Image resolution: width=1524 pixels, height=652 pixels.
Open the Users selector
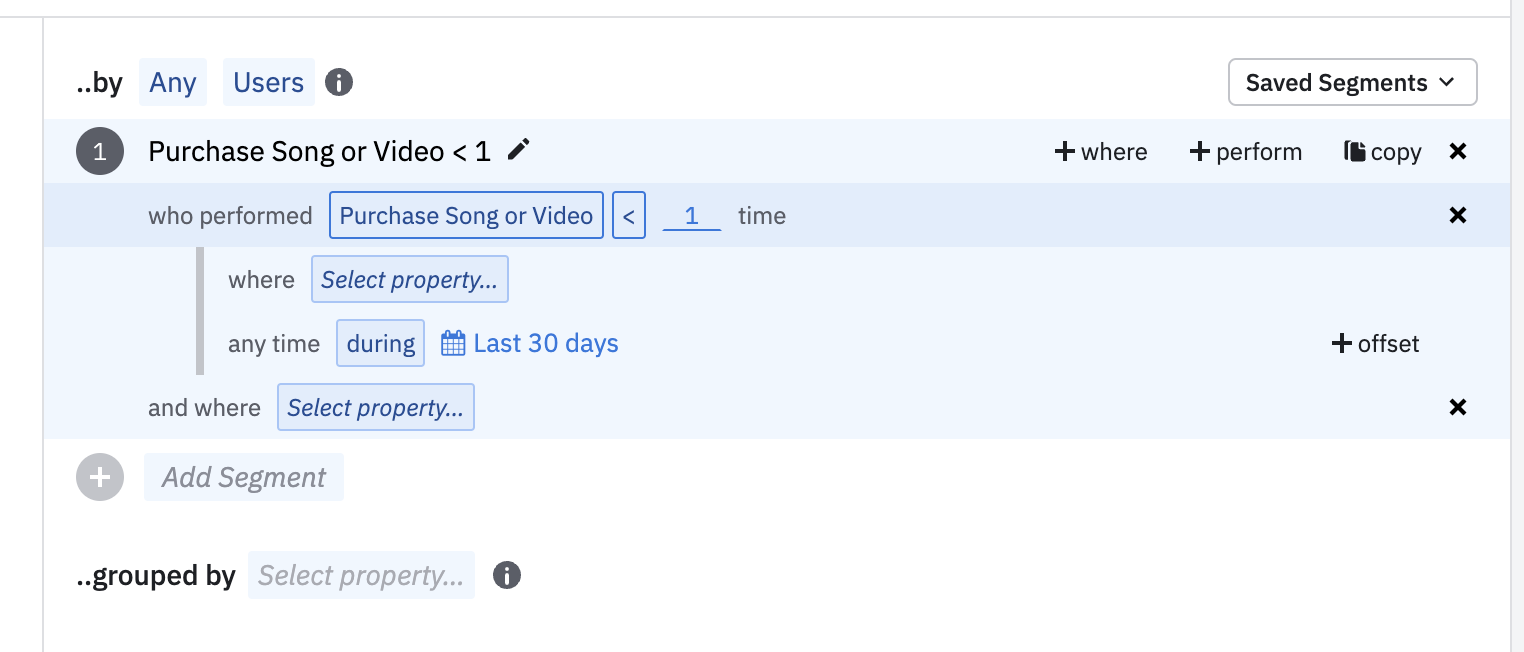268,82
